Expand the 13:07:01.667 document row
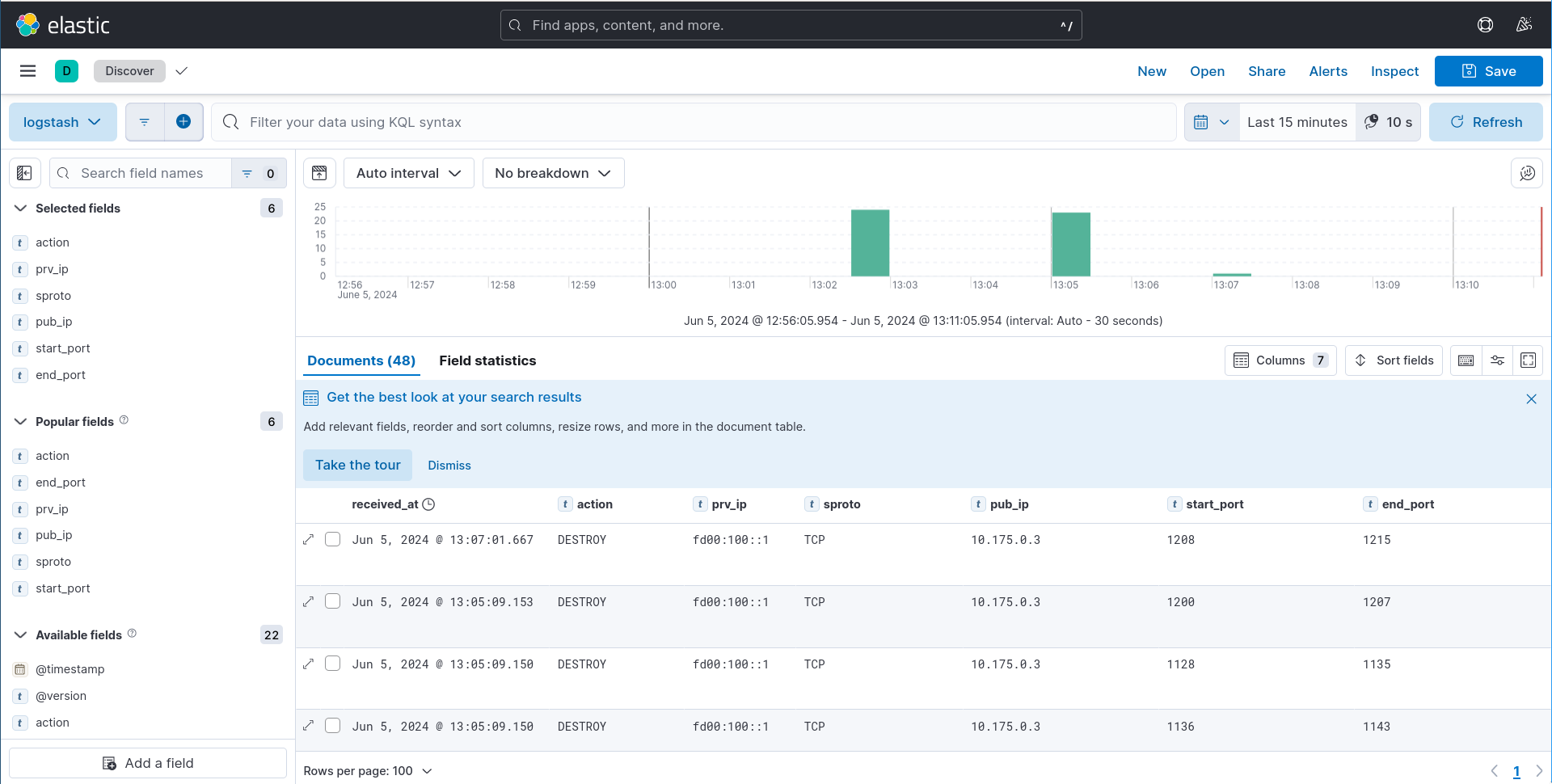 (x=308, y=539)
